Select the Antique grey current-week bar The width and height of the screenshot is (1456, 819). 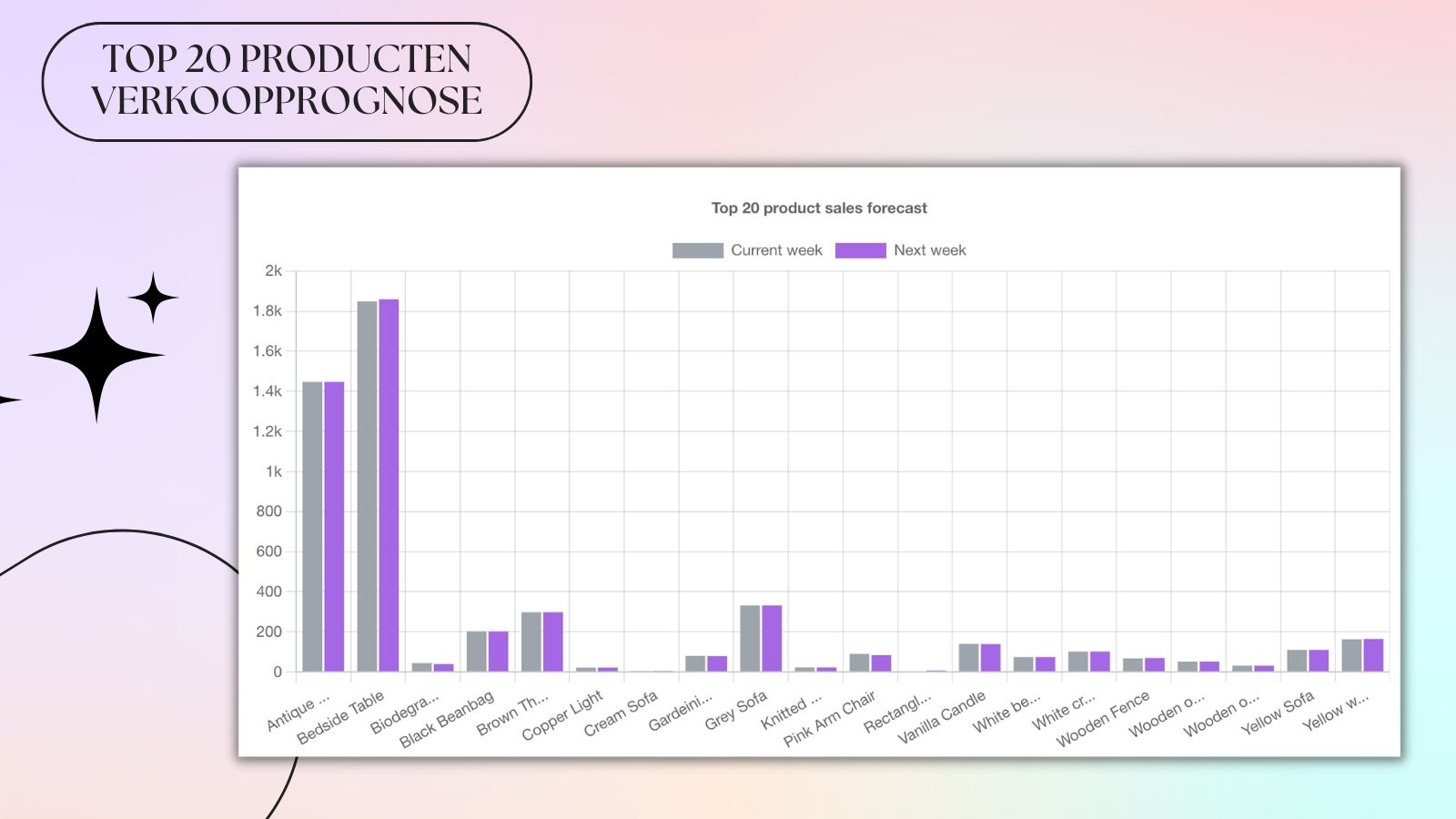point(312,527)
